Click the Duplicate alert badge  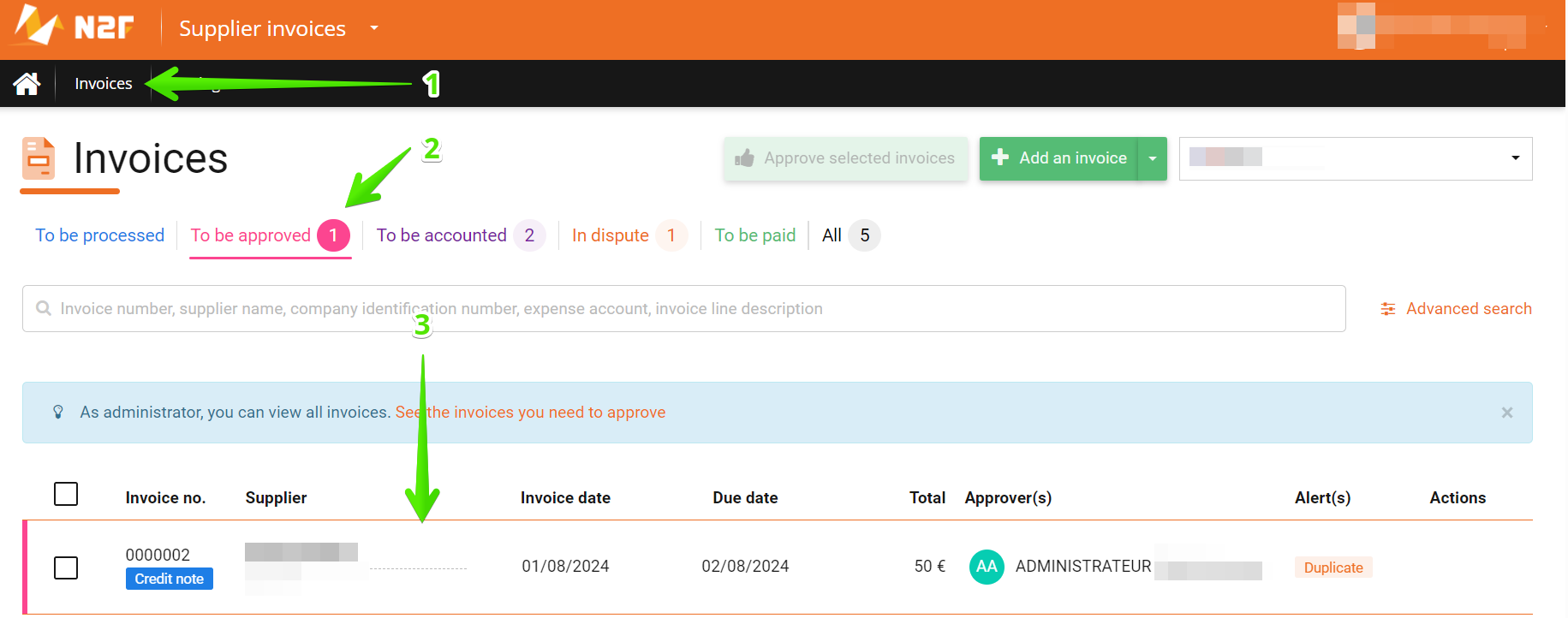coord(1333,567)
